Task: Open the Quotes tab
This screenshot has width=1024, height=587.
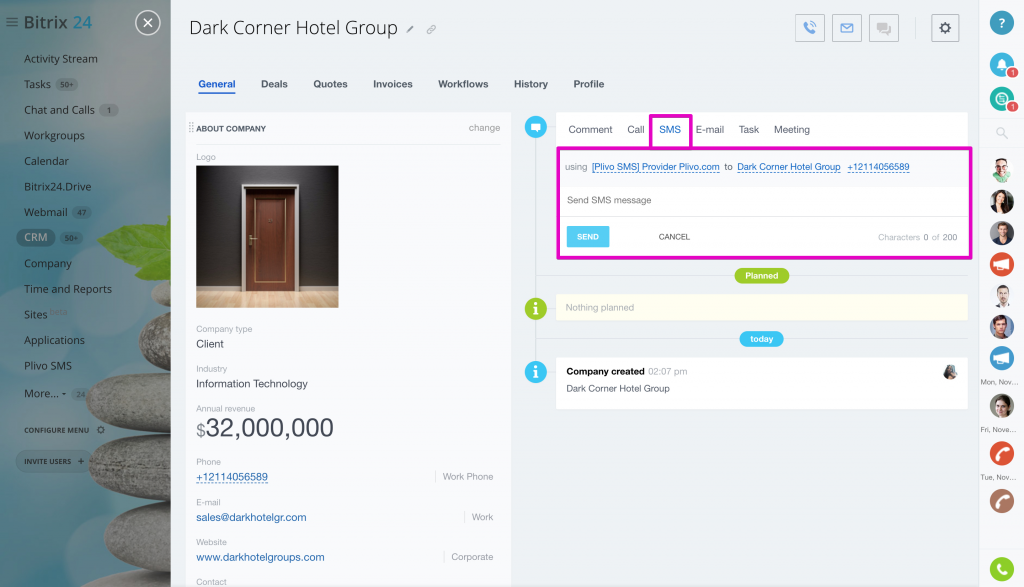Action: [x=330, y=84]
